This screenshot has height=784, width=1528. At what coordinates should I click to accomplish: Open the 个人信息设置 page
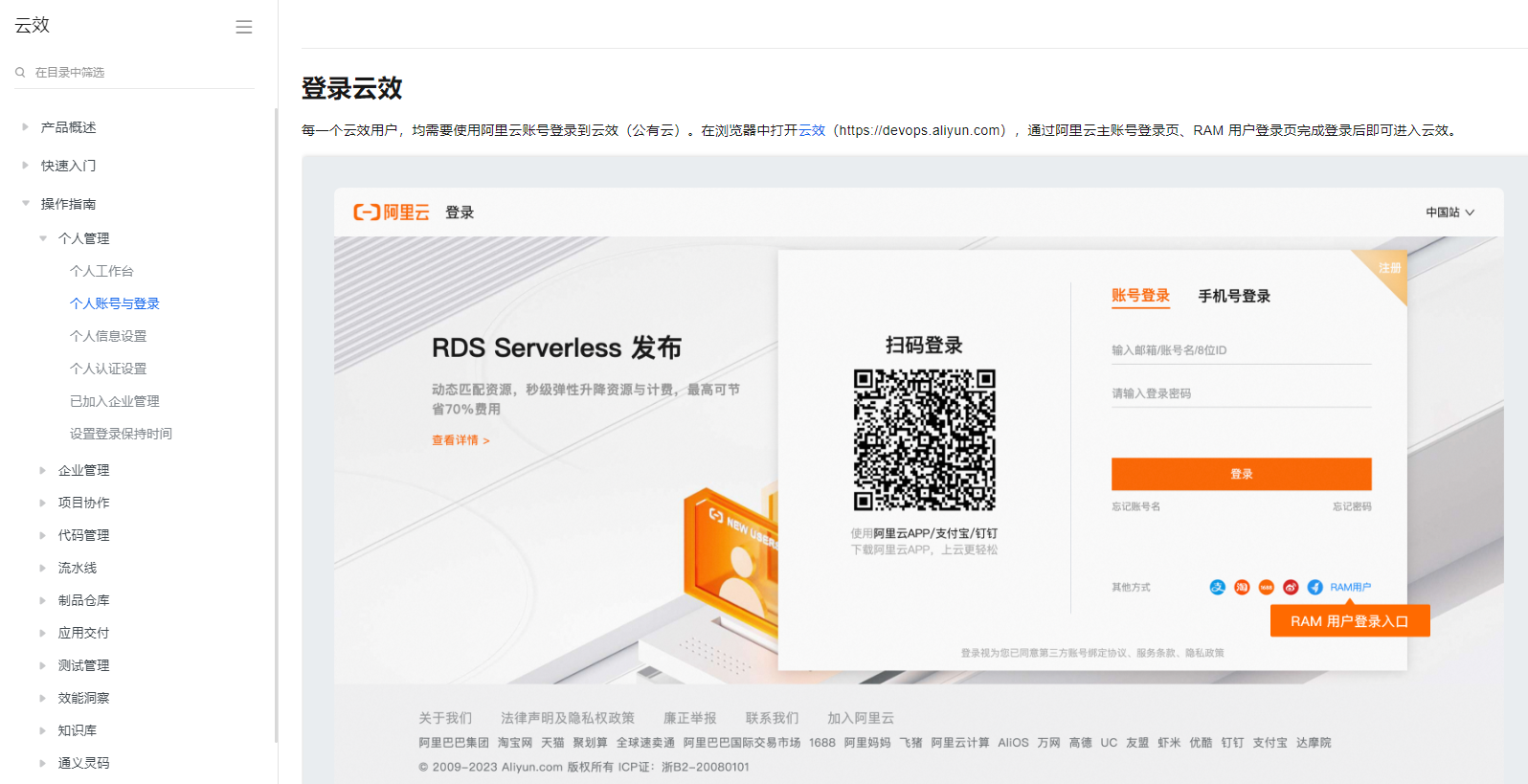point(108,336)
